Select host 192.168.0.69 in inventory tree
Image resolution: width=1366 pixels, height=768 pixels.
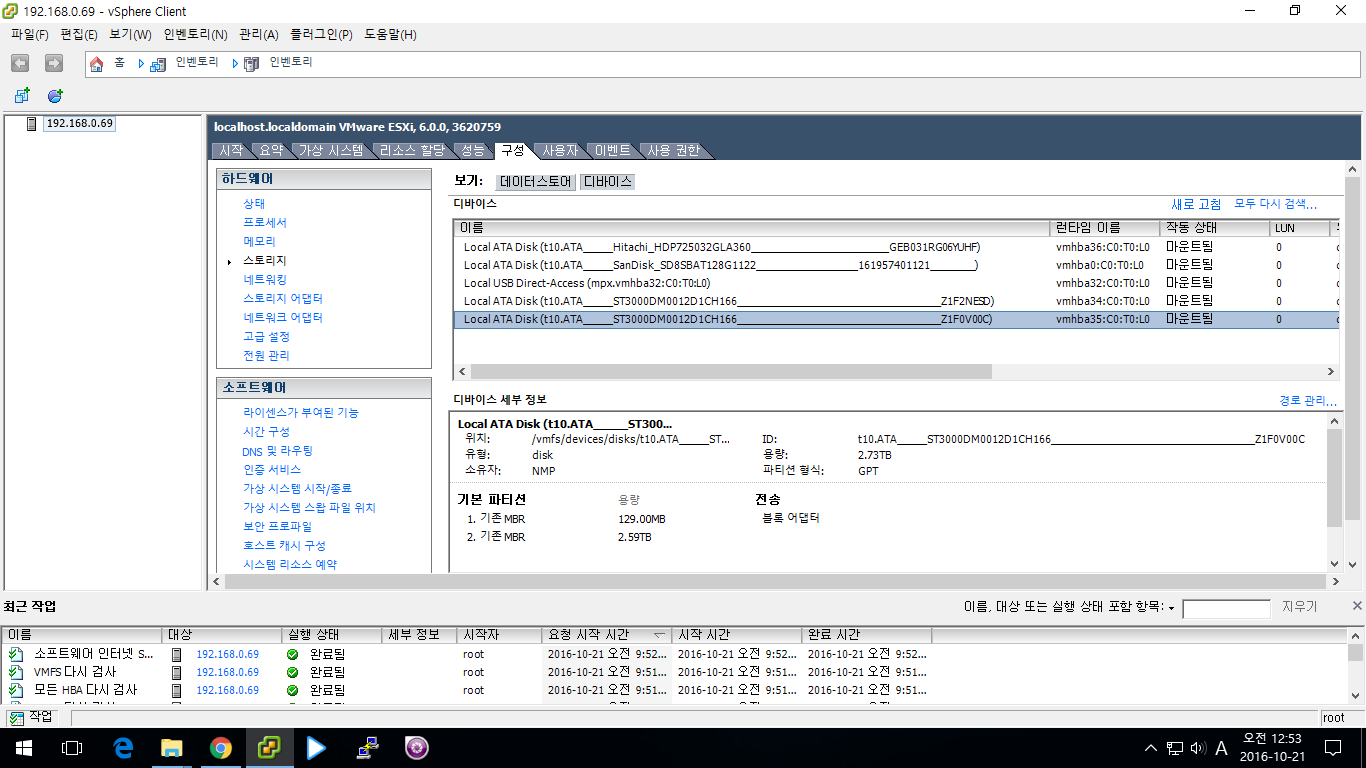(80, 123)
